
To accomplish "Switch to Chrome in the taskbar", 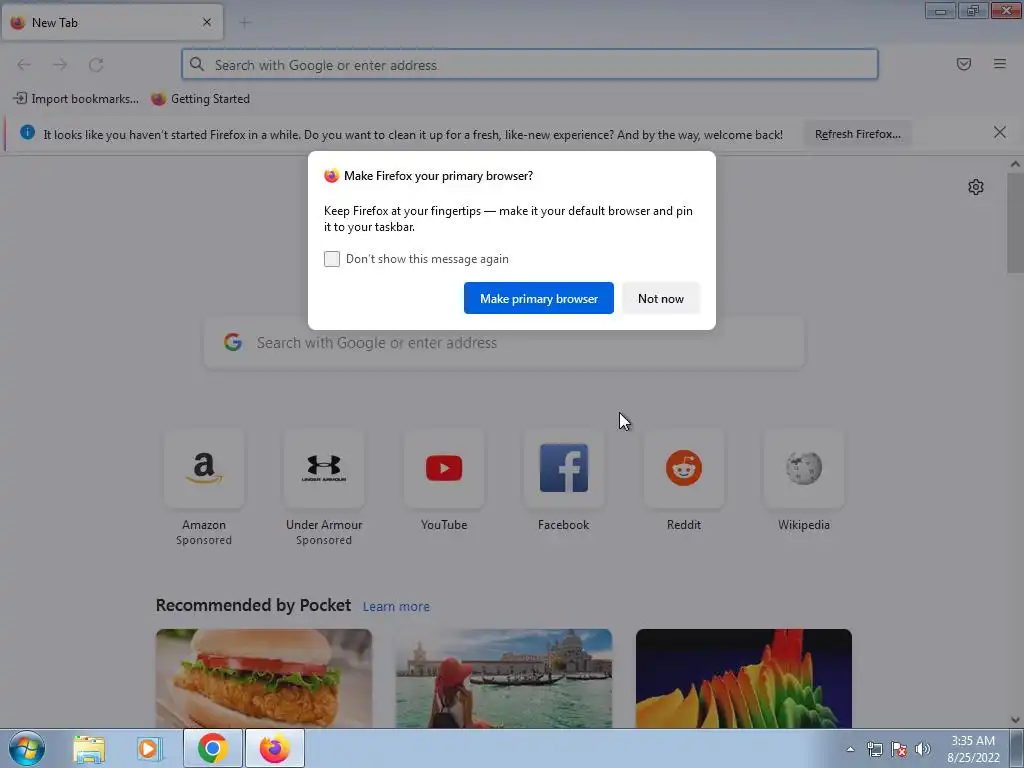I will coord(212,748).
